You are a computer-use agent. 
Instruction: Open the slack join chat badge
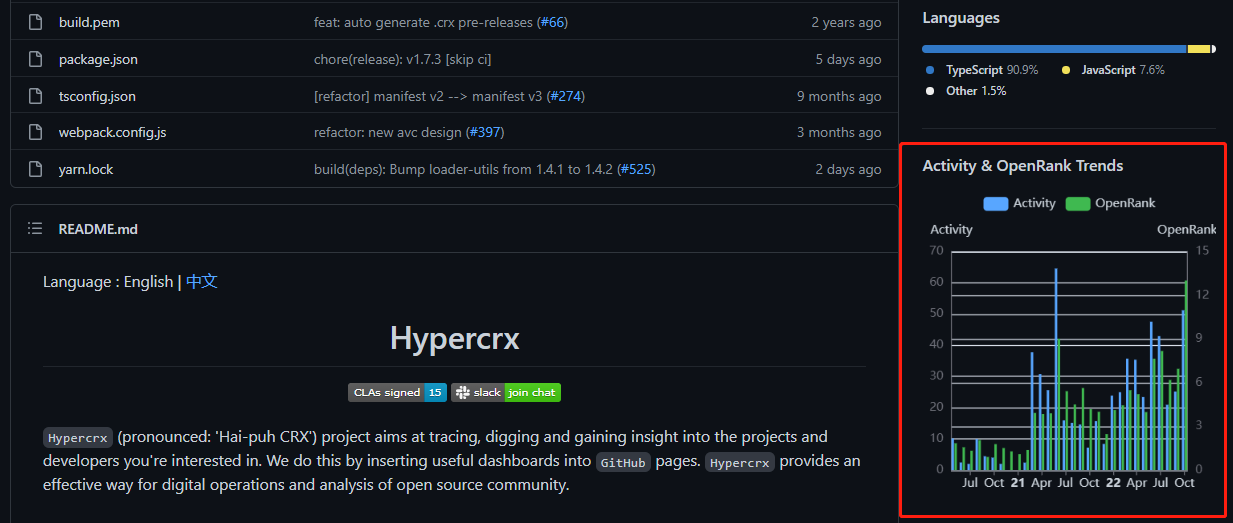click(x=506, y=392)
